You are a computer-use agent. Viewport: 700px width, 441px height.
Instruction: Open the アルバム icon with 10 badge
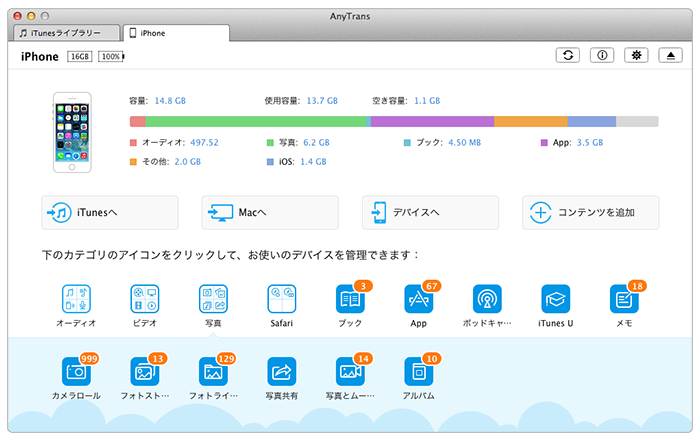[x=419, y=371]
